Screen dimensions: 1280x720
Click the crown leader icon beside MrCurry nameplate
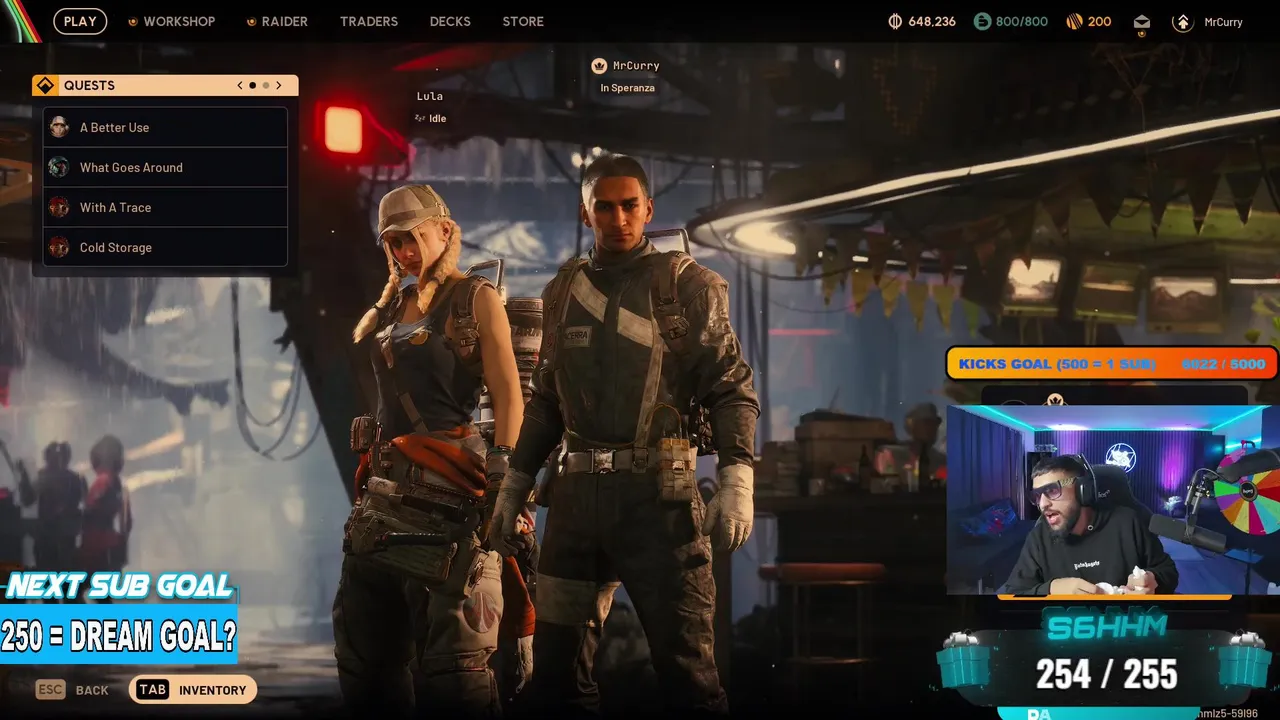pyautogui.click(x=599, y=66)
